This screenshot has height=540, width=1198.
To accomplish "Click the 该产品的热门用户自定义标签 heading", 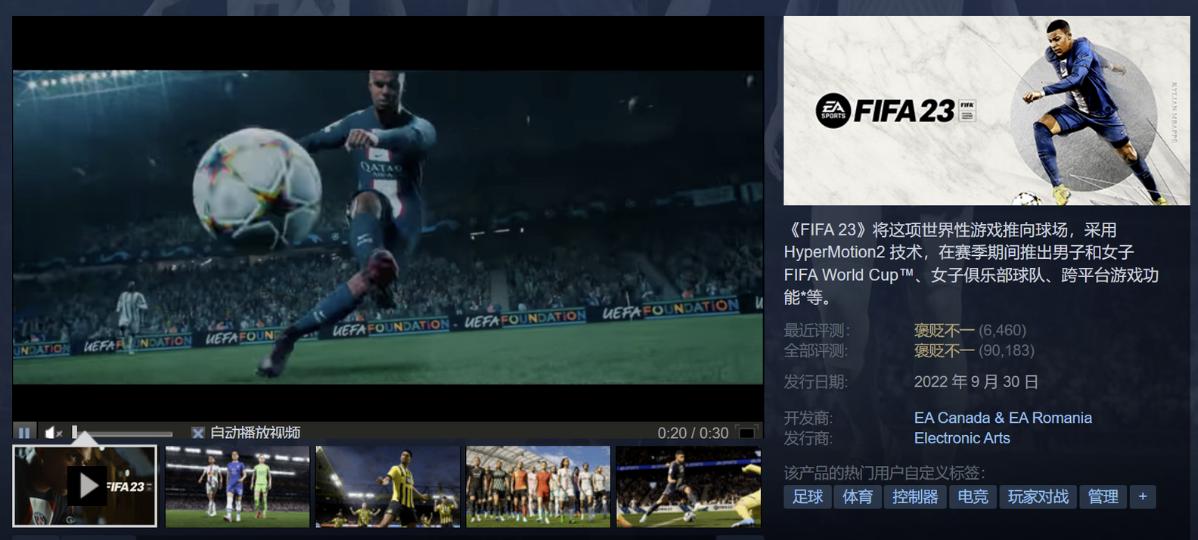I will click(884, 473).
